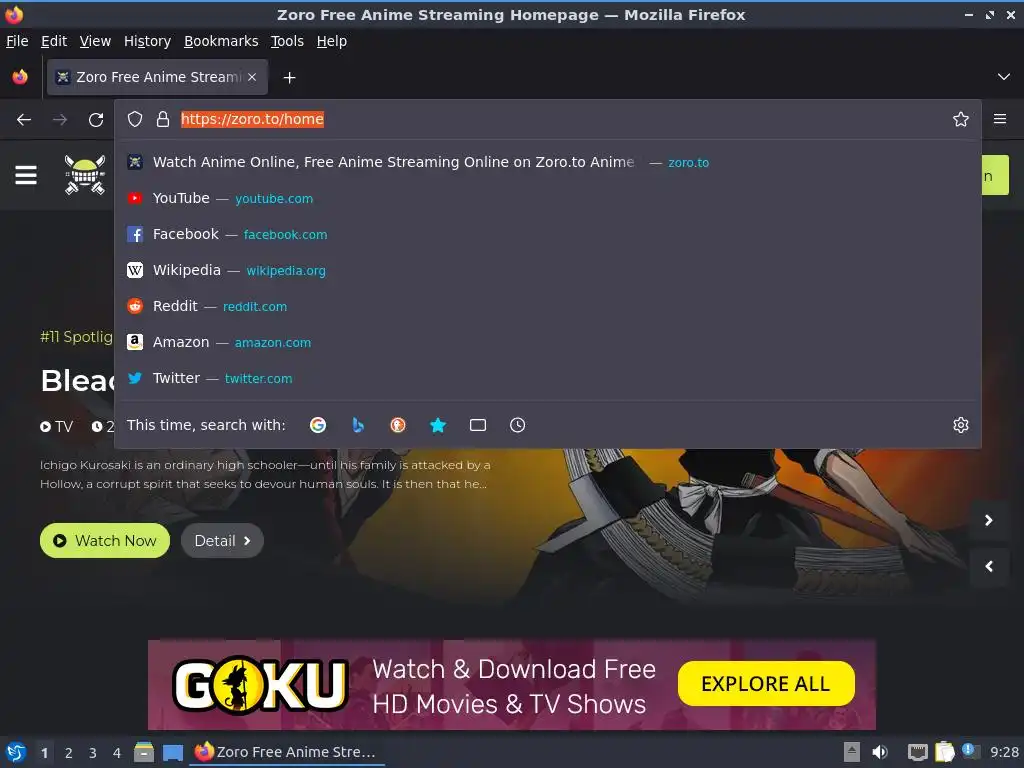1024x768 pixels.
Task: Open the Tools menu
Action: pyautogui.click(x=287, y=41)
